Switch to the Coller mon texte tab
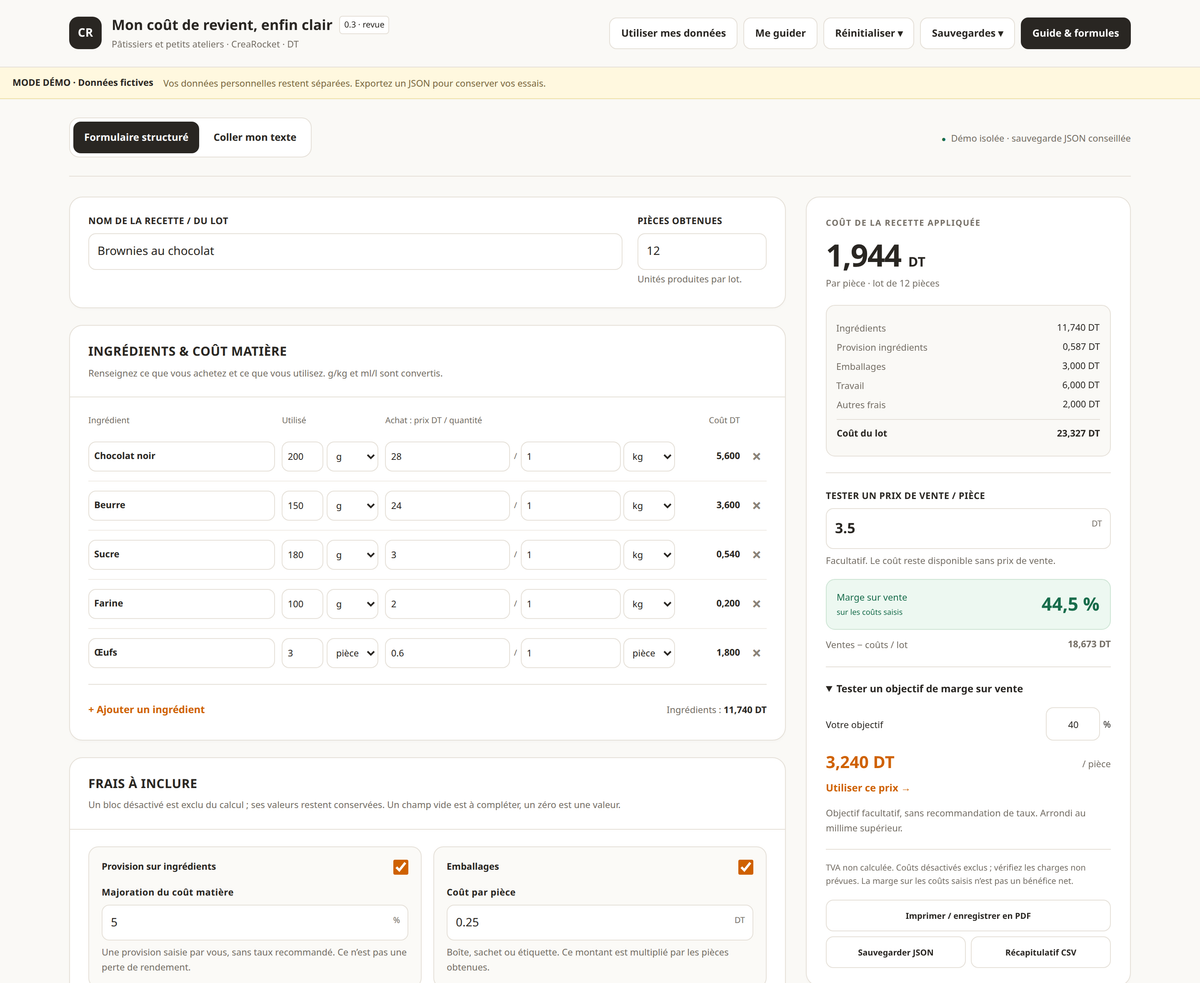This screenshot has height=983, width=1200. pos(255,137)
